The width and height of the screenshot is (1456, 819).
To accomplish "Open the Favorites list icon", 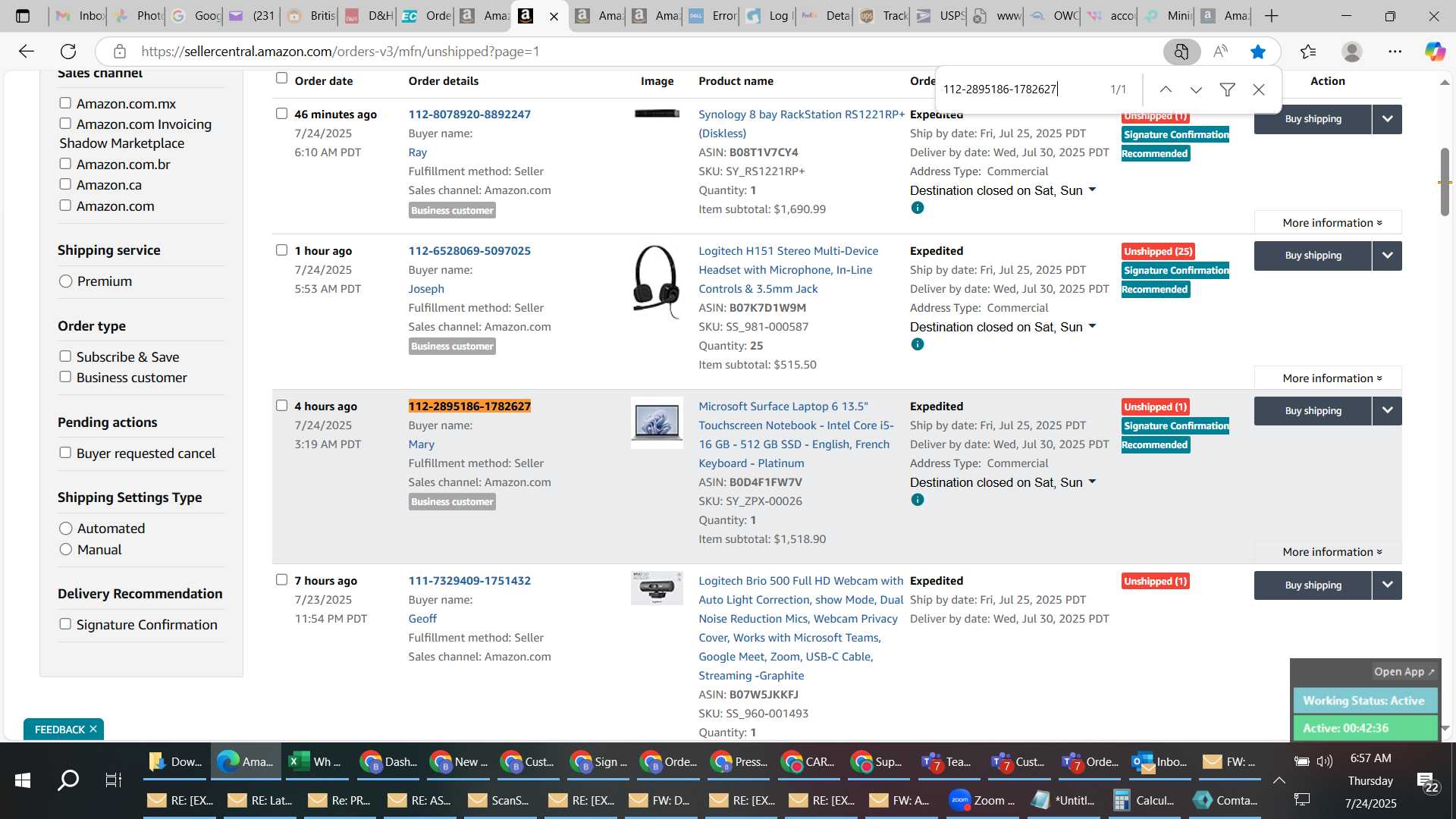I will [1308, 52].
